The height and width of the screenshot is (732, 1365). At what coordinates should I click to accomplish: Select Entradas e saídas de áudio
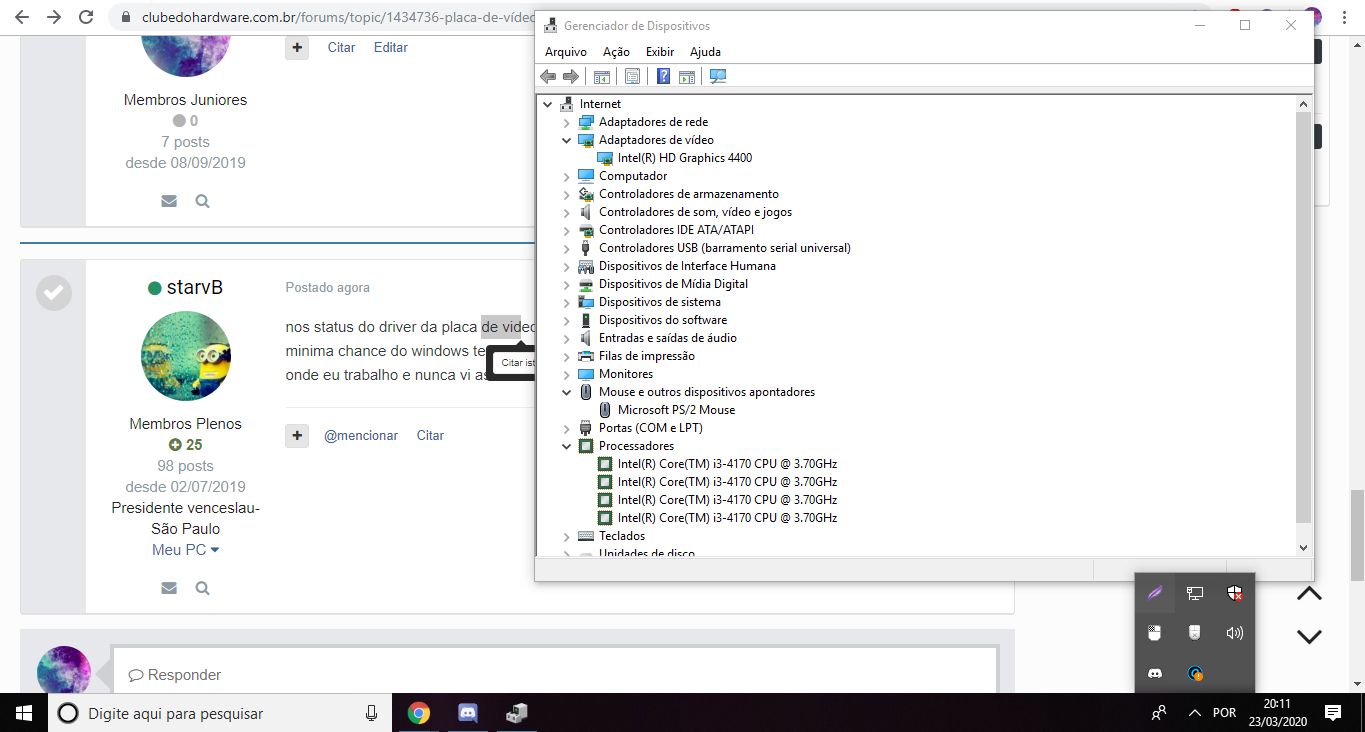click(x=667, y=338)
